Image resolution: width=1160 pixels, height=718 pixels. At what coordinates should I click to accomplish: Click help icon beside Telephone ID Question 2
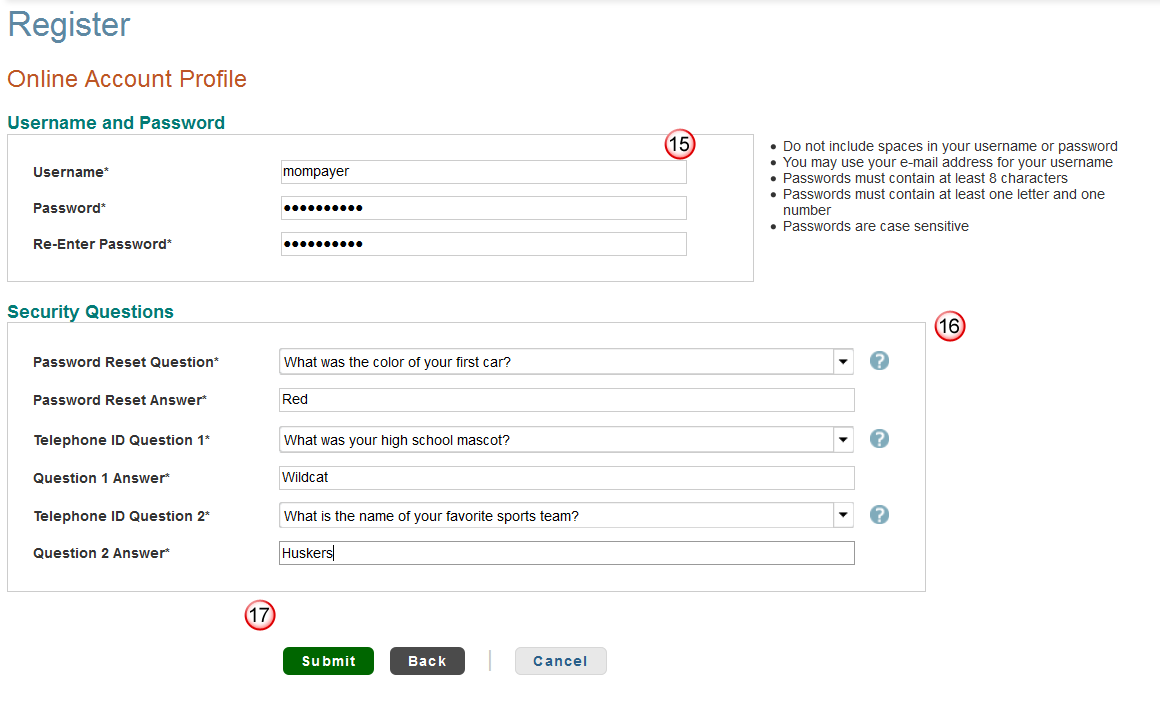click(879, 515)
